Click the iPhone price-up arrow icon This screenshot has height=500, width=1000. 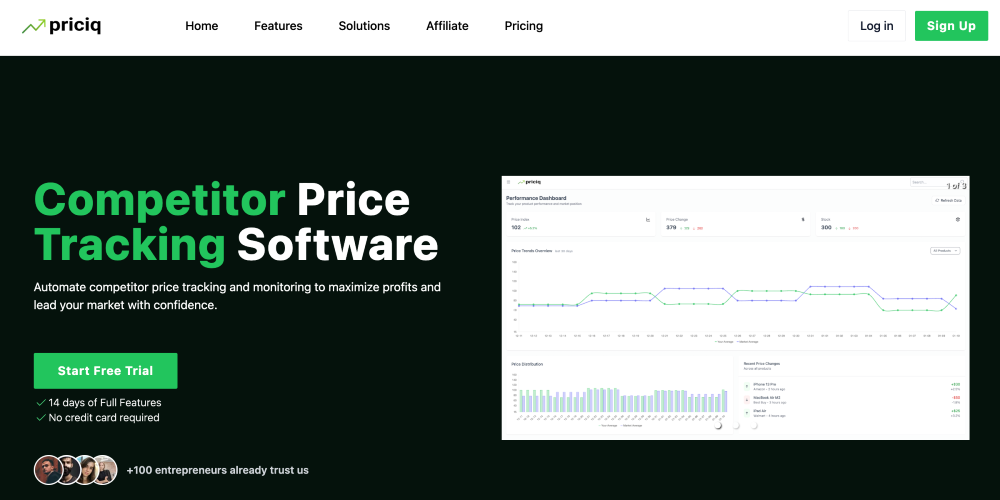point(747,386)
